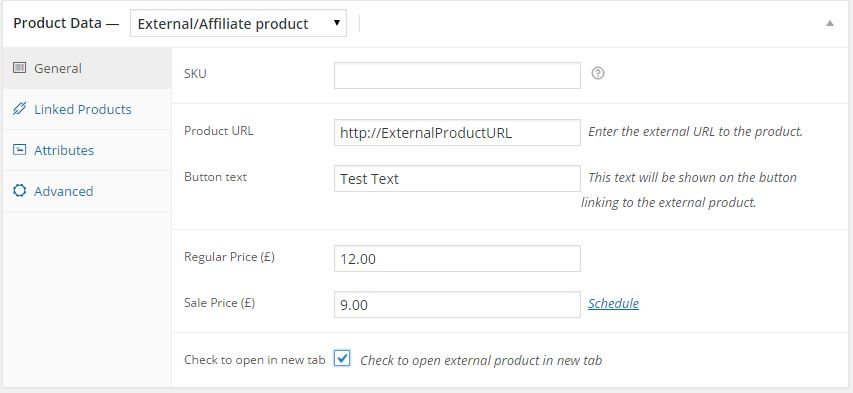
Task: Switch to the Advanced tab
Action: coord(87,191)
